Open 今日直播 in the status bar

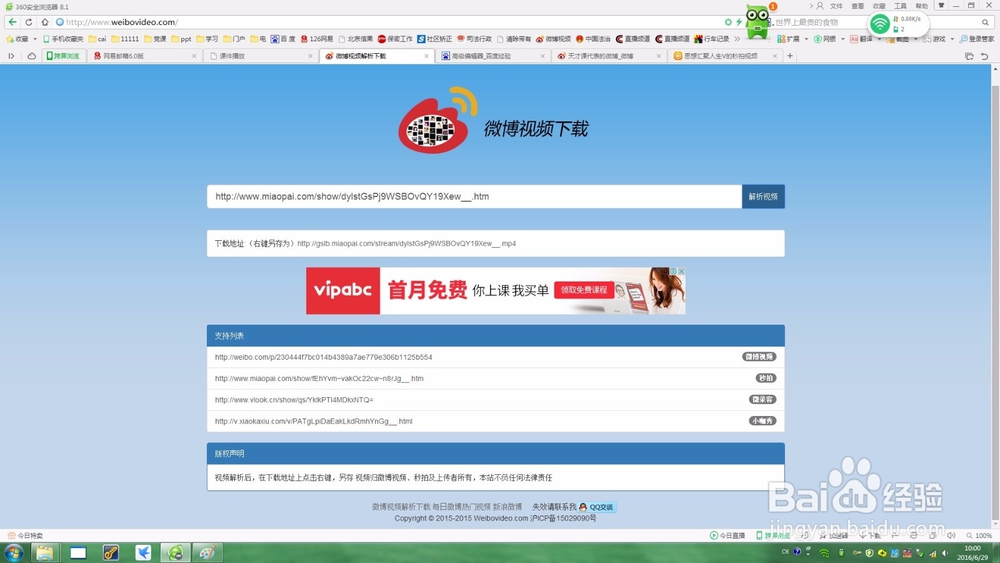click(x=728, y=536)
